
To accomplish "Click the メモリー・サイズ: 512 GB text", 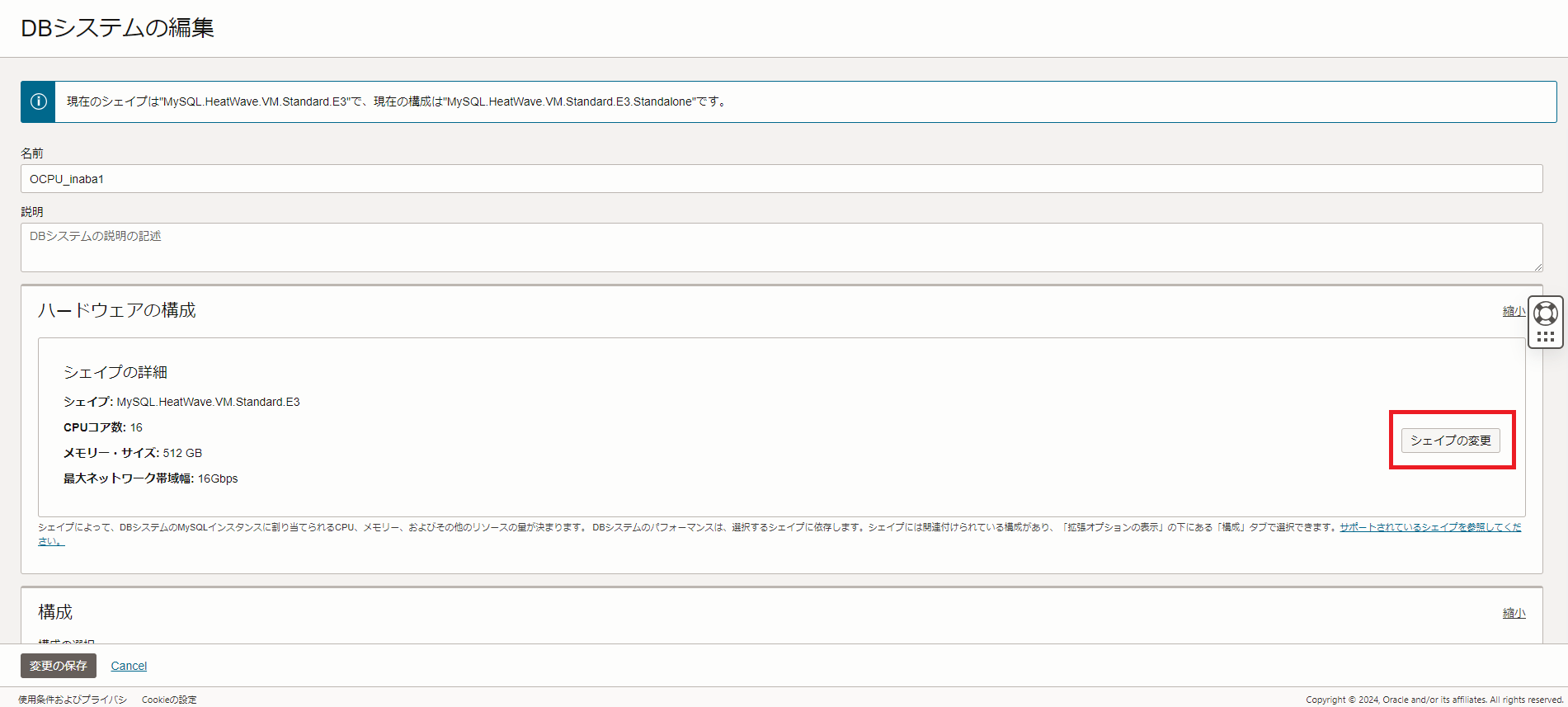I will 133,453.
